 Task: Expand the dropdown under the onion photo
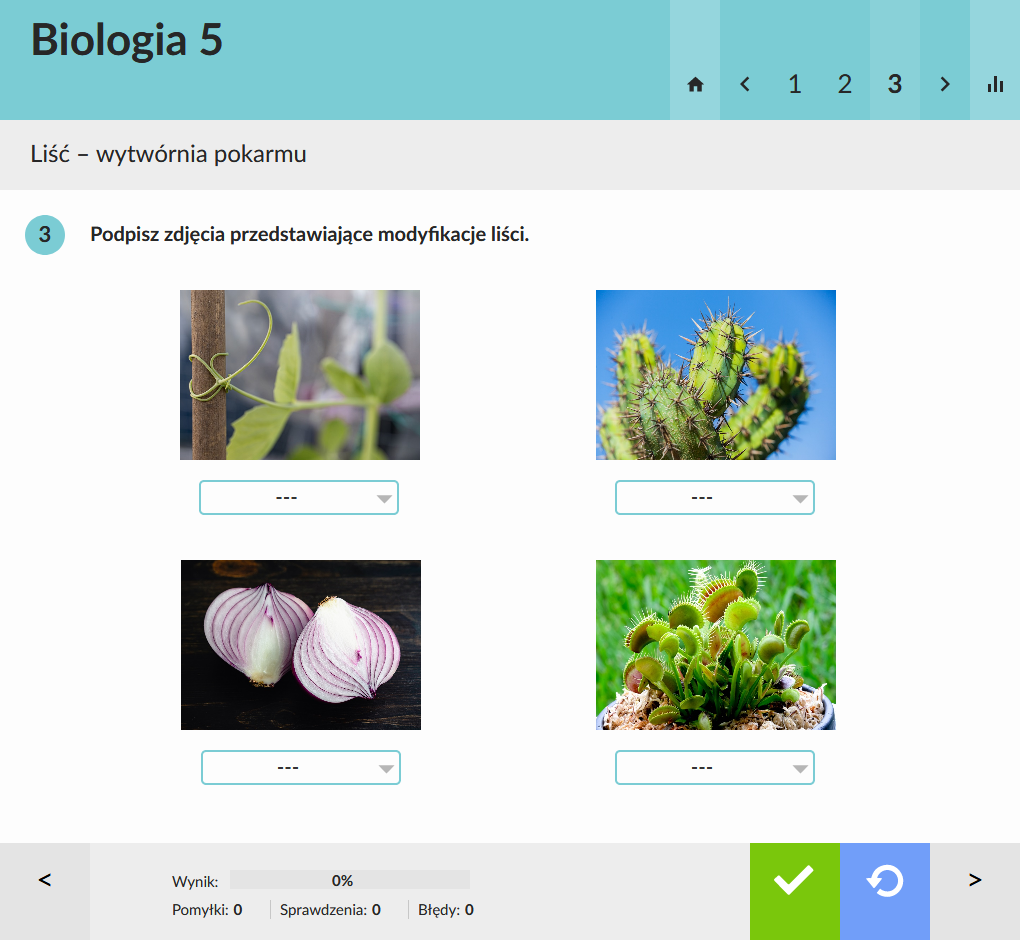point(301,768)
